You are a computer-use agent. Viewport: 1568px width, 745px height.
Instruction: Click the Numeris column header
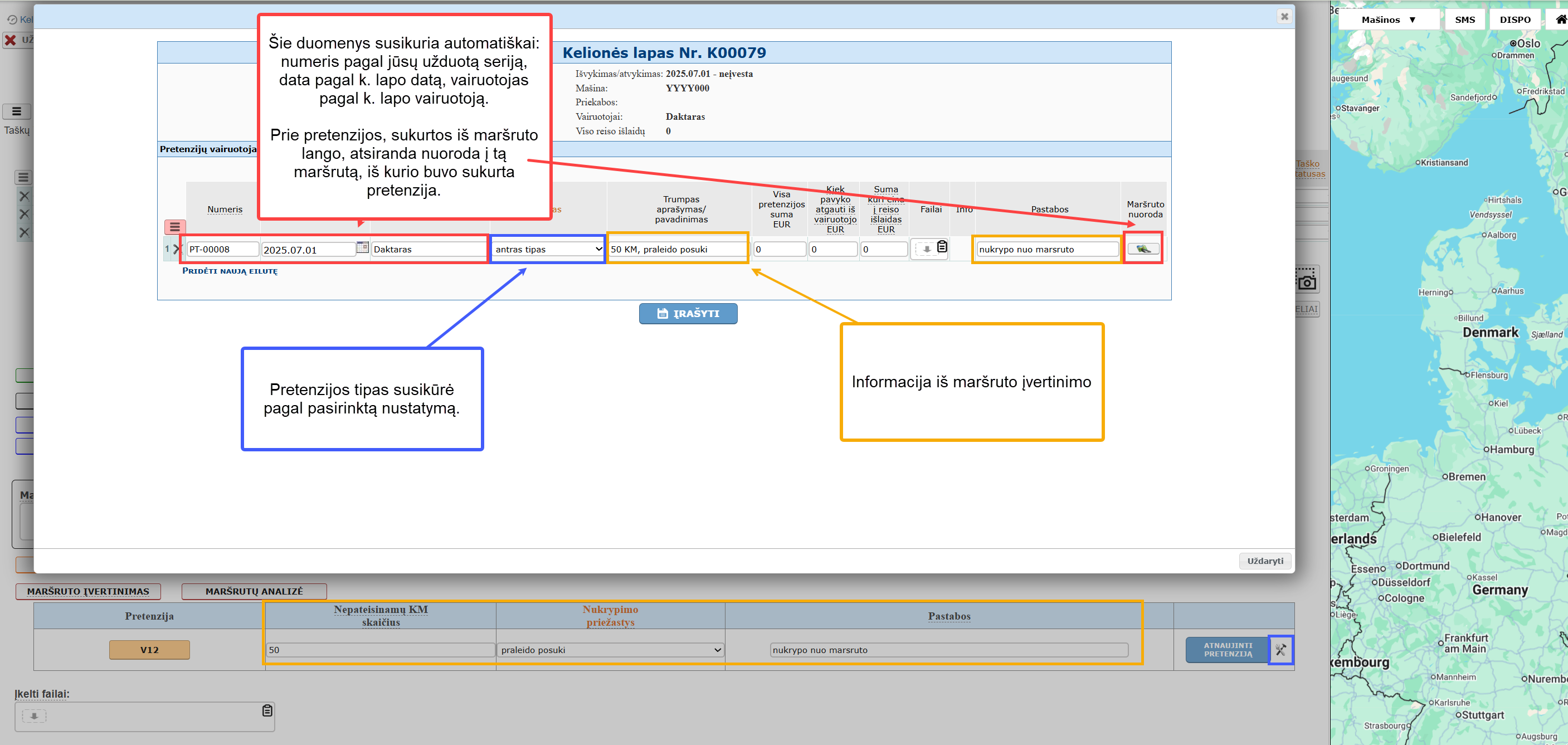click(x=225, y=210)
